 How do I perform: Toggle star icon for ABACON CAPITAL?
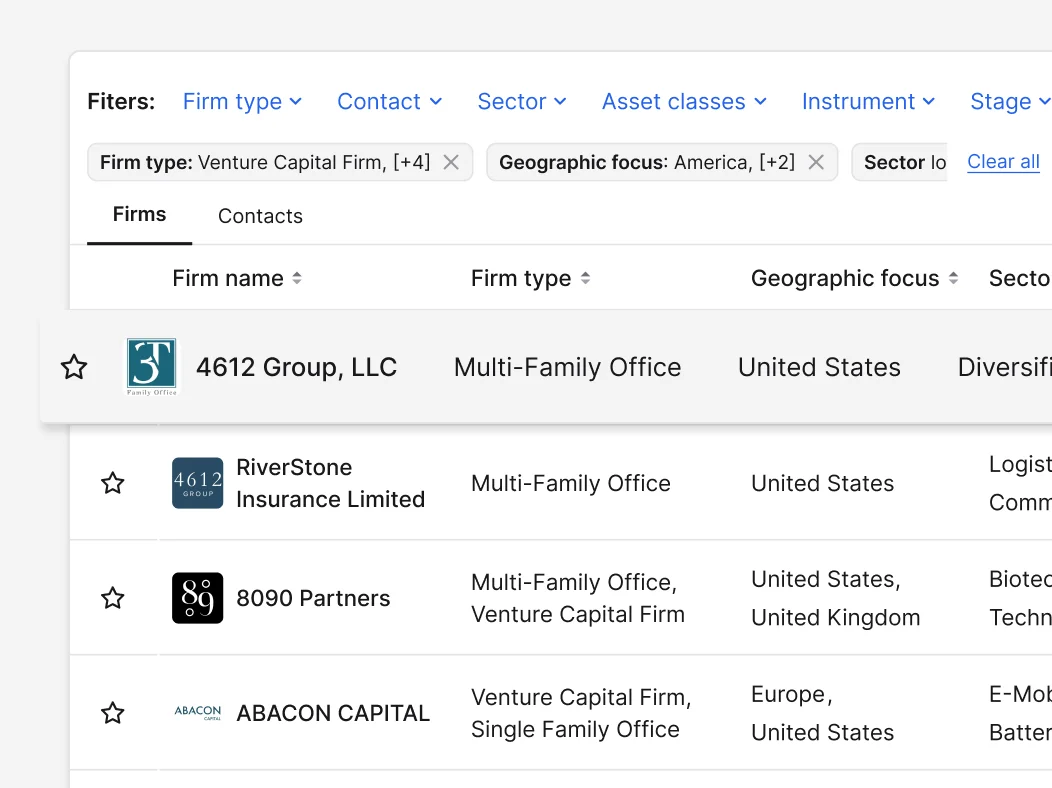(113, 713)
